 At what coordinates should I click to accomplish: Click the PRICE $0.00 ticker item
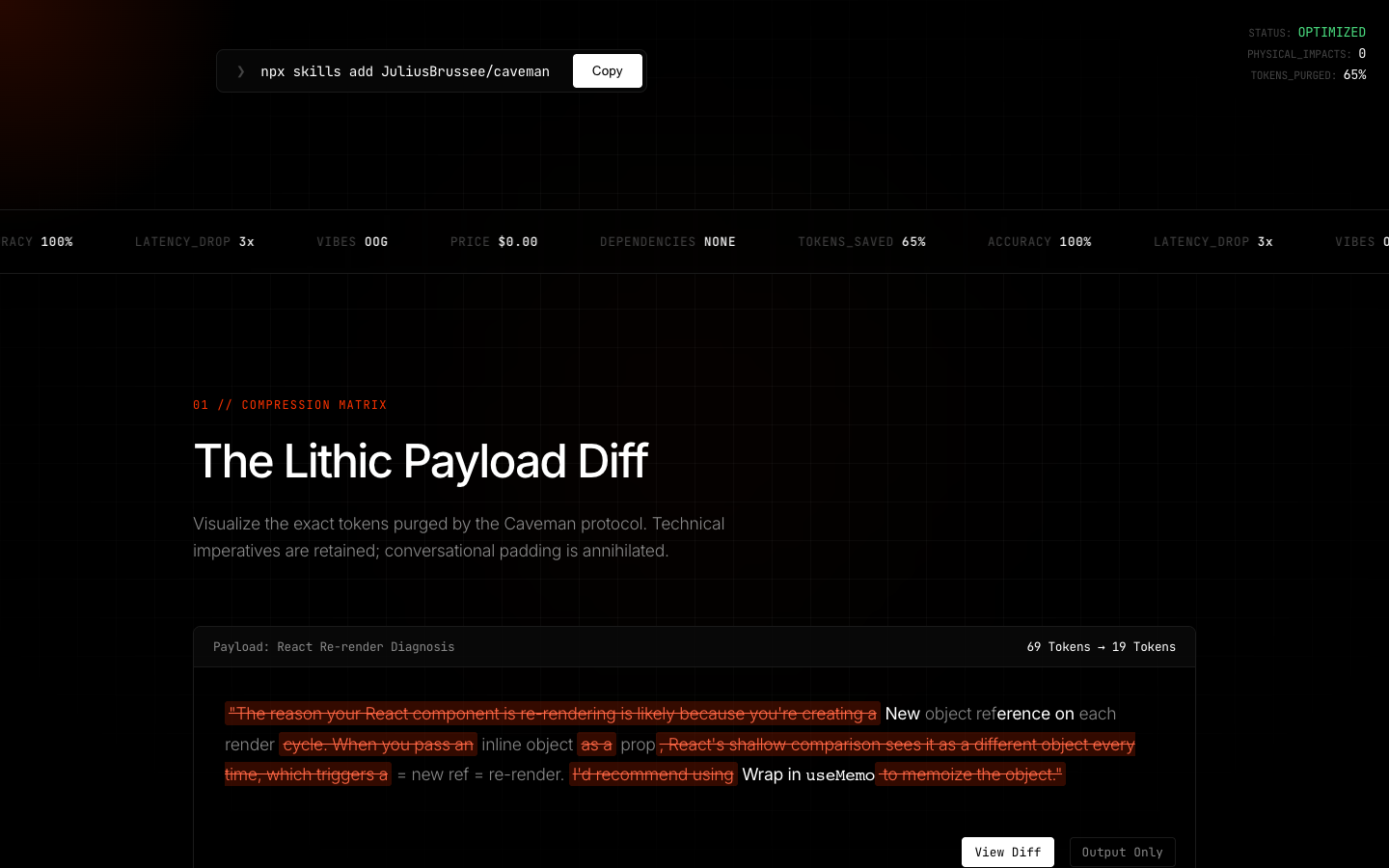pos(494,242)
